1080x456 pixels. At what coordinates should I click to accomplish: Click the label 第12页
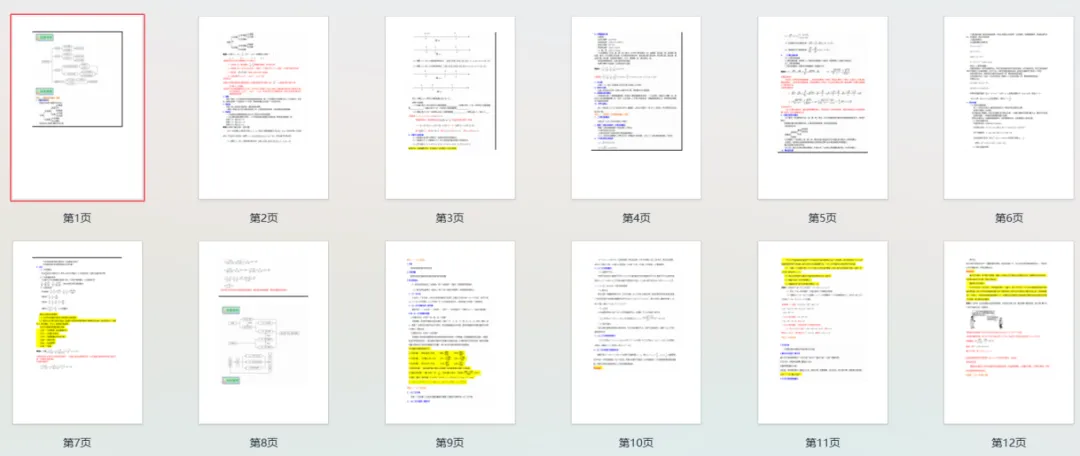tap(1009, 443)
